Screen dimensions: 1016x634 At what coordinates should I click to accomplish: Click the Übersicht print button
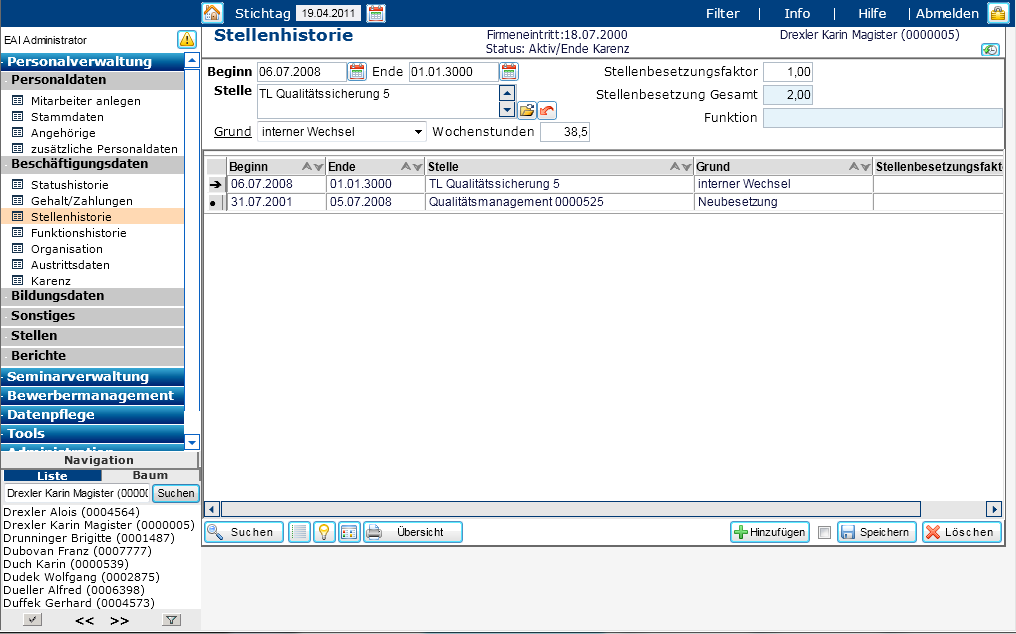coord(413,532)
